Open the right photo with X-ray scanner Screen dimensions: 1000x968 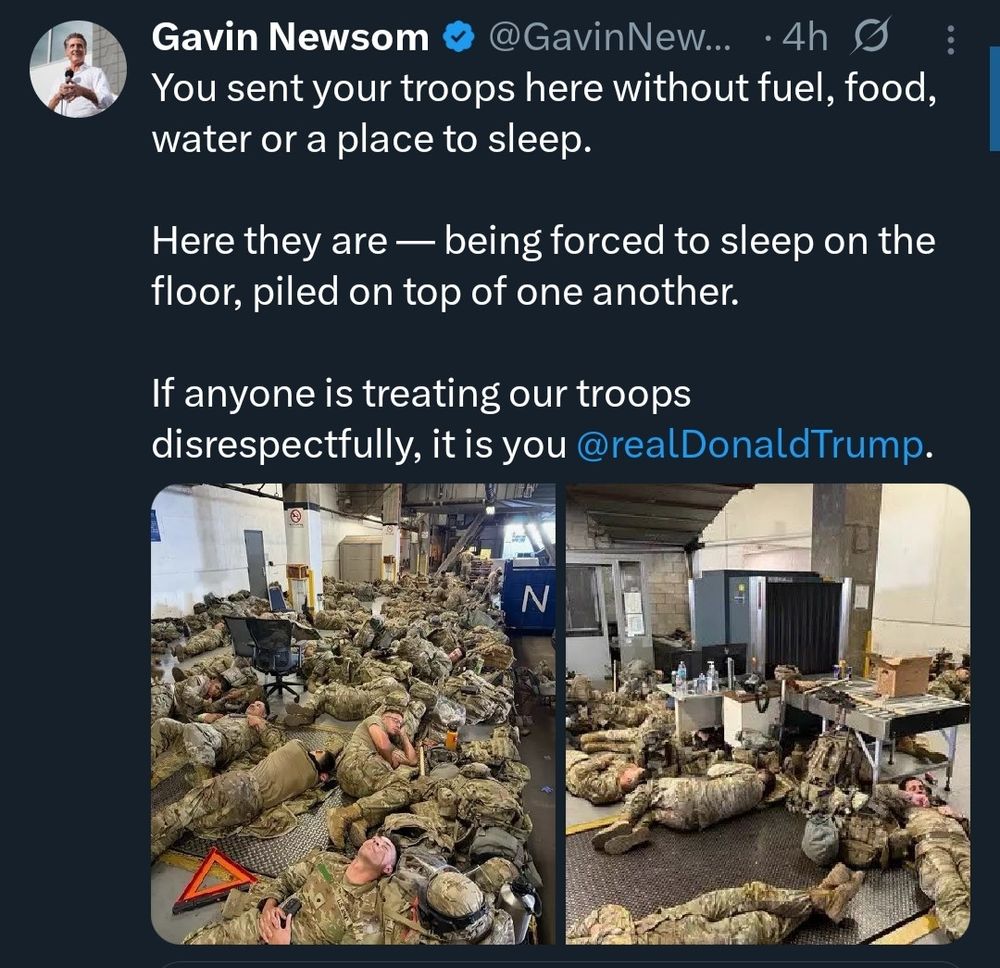click(768, 714)
